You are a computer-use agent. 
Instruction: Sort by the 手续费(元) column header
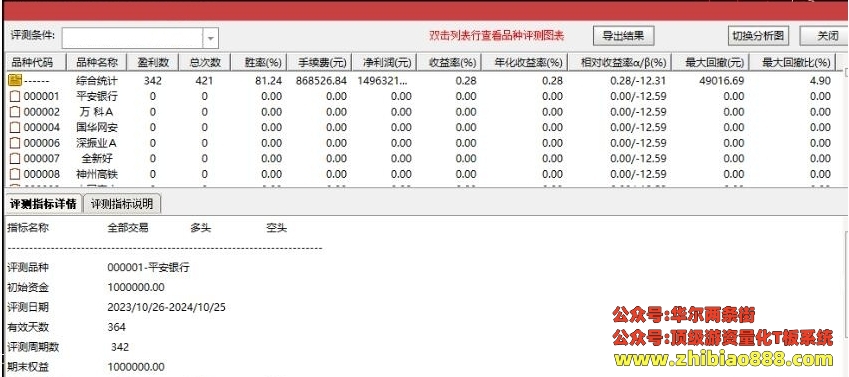click(x=319, y=63)
